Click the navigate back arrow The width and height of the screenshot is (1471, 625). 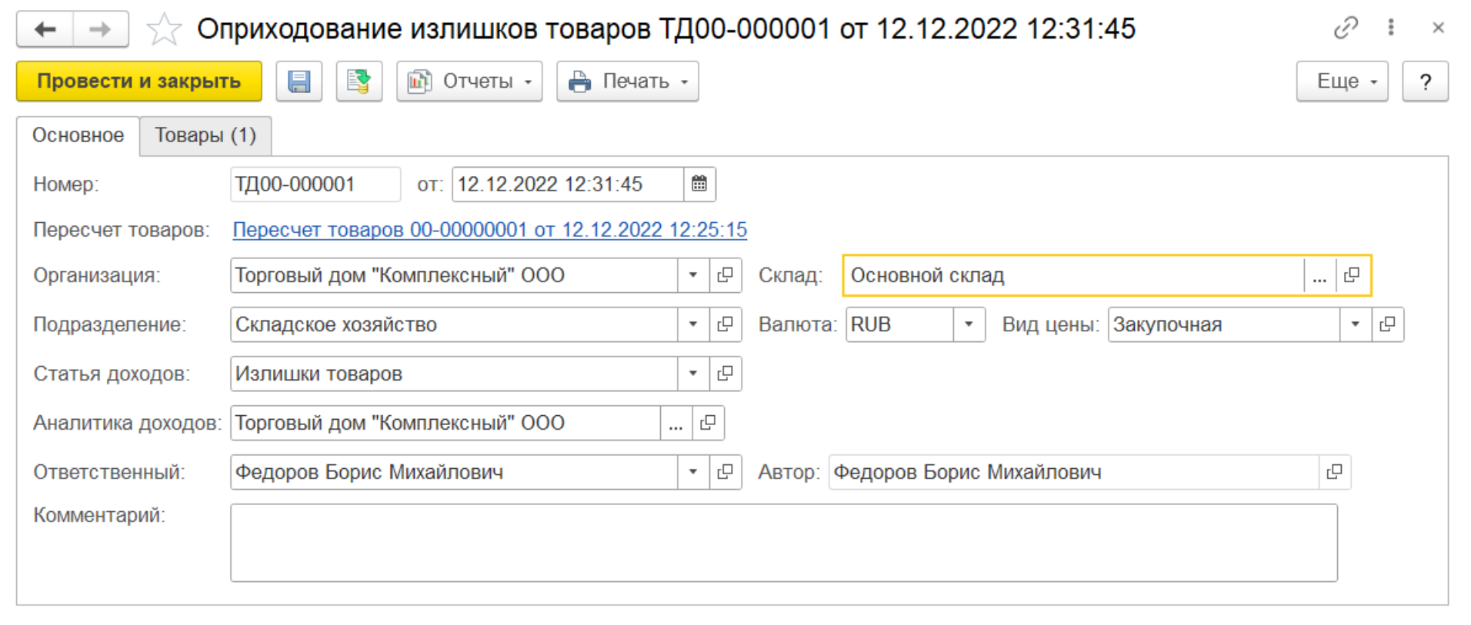(x=45, y=29)
